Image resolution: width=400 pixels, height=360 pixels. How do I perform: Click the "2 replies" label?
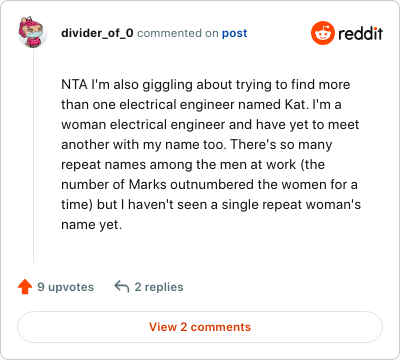[159, 287]
